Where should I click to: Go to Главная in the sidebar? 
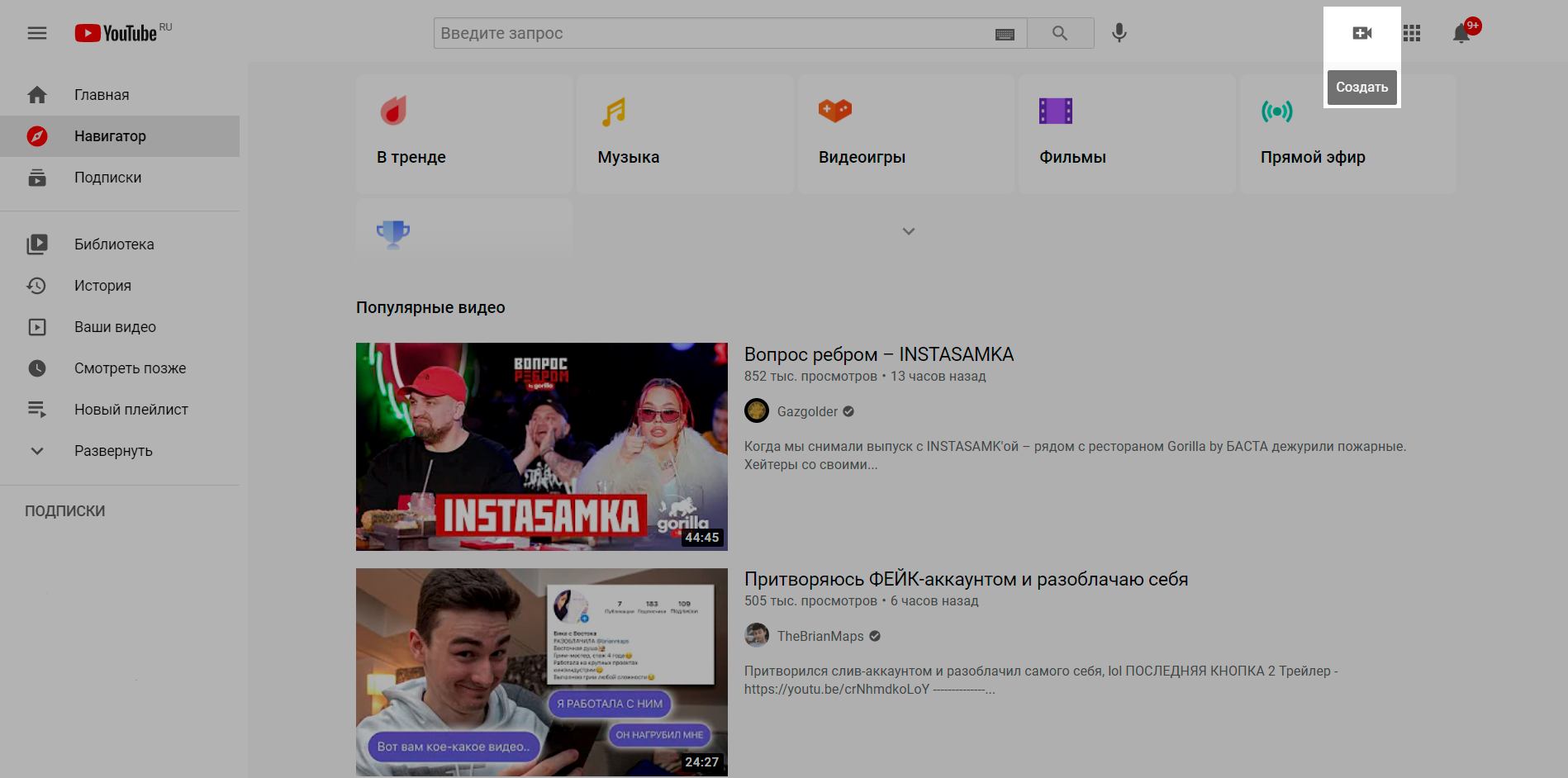click(120, 95)
